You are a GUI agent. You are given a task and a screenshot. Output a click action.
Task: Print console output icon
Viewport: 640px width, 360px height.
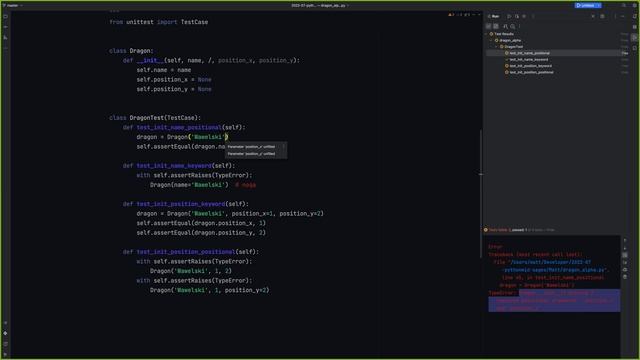point(625,270)
